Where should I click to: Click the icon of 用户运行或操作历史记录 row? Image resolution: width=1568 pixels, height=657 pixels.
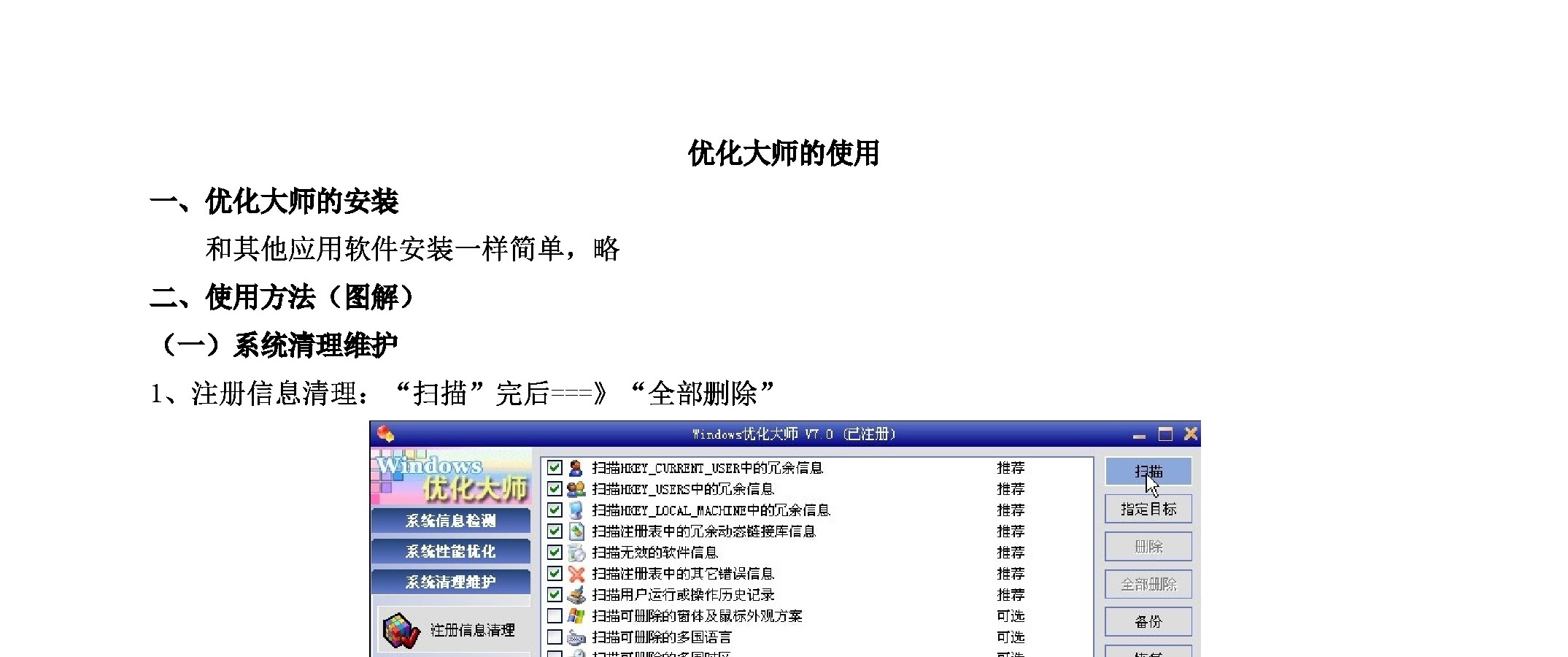point(576,595)
